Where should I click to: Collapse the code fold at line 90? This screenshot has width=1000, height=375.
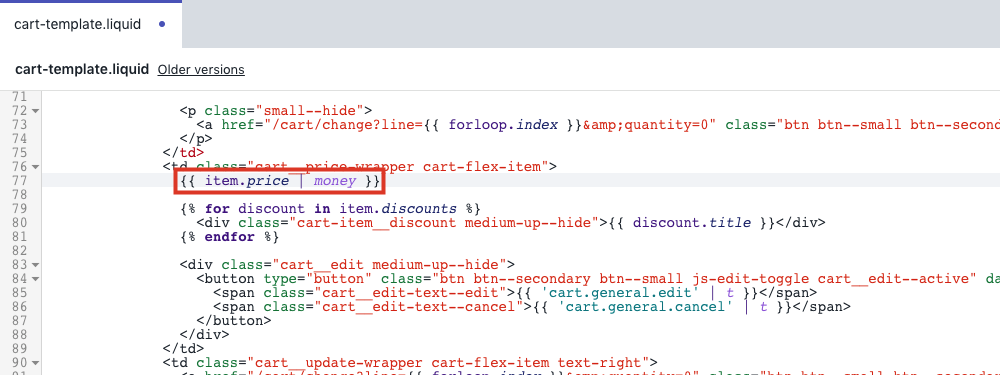(35, 363)
